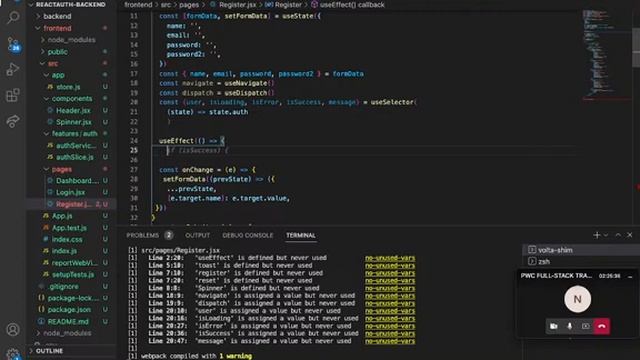Open reportWebVitals file
The image size is (640, 360).
[x=74, y=263]
